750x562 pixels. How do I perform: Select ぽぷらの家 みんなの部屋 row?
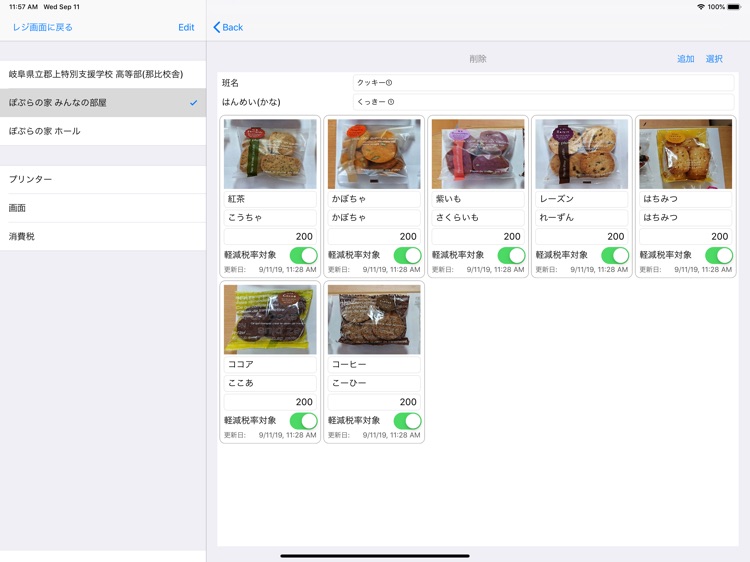pos(103,102)
